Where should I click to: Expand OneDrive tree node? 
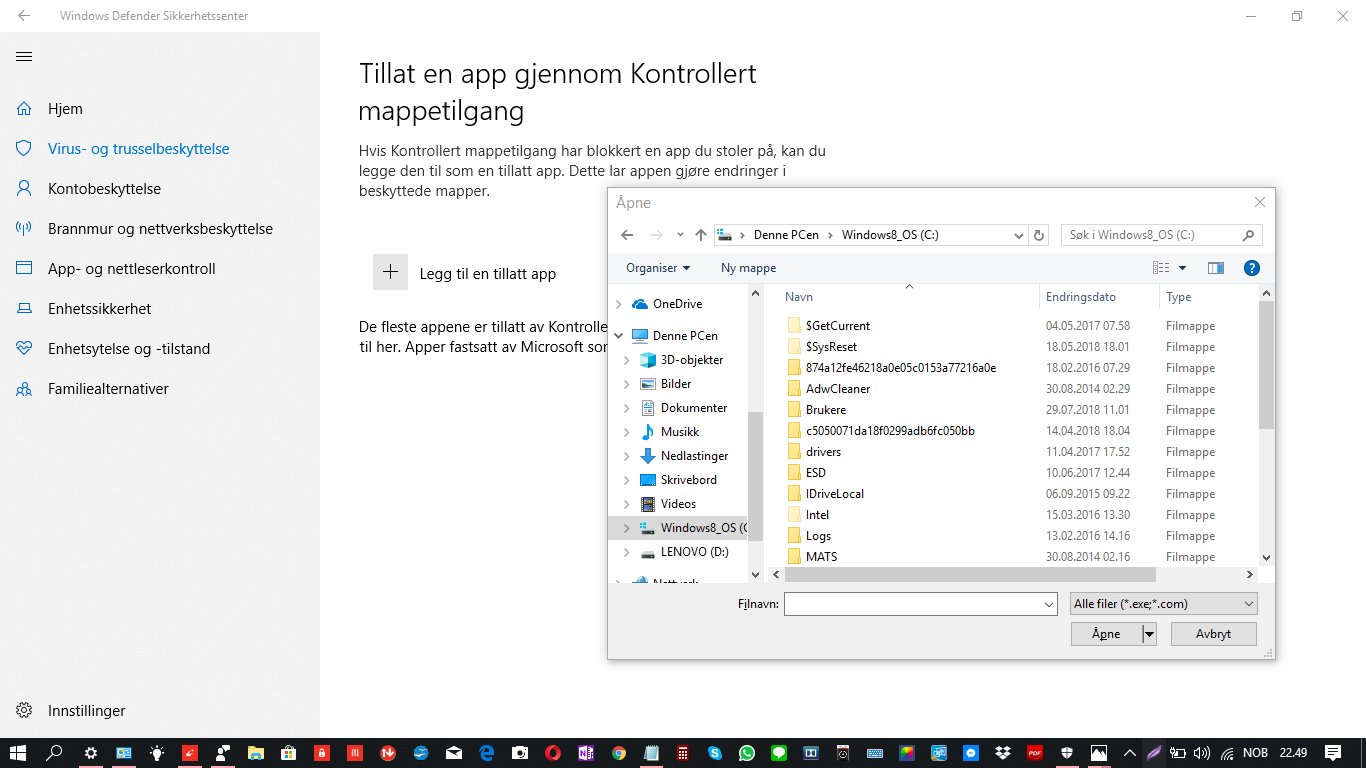pyautogui.click(x=619, y=304)
